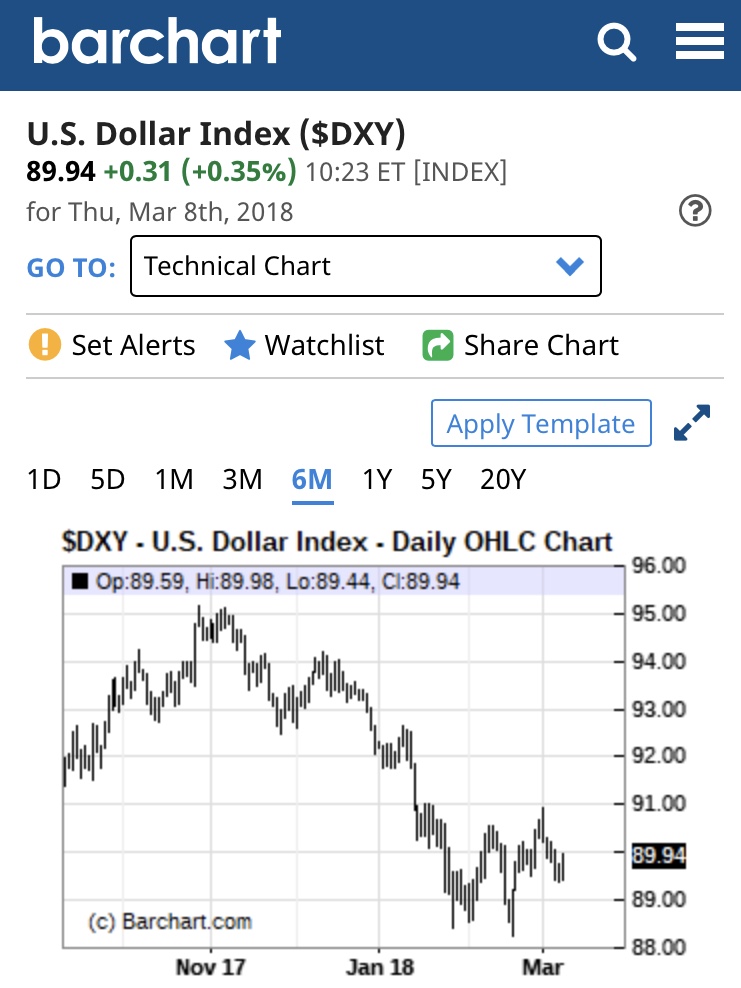Click the blue Watchlist star icon
Image resolution: width=741 pixels, height=988 pixels.
[240, 346]
